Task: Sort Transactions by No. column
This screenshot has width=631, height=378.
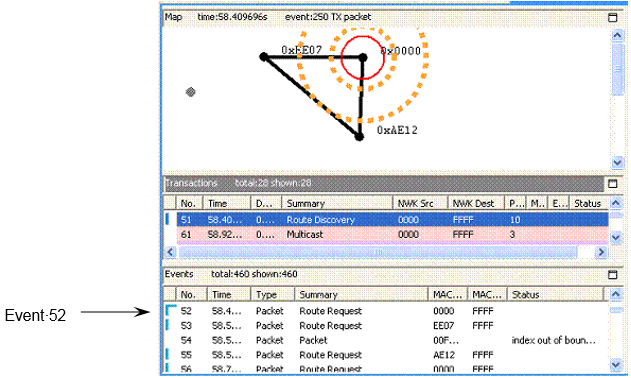Action: click(189, 203)
